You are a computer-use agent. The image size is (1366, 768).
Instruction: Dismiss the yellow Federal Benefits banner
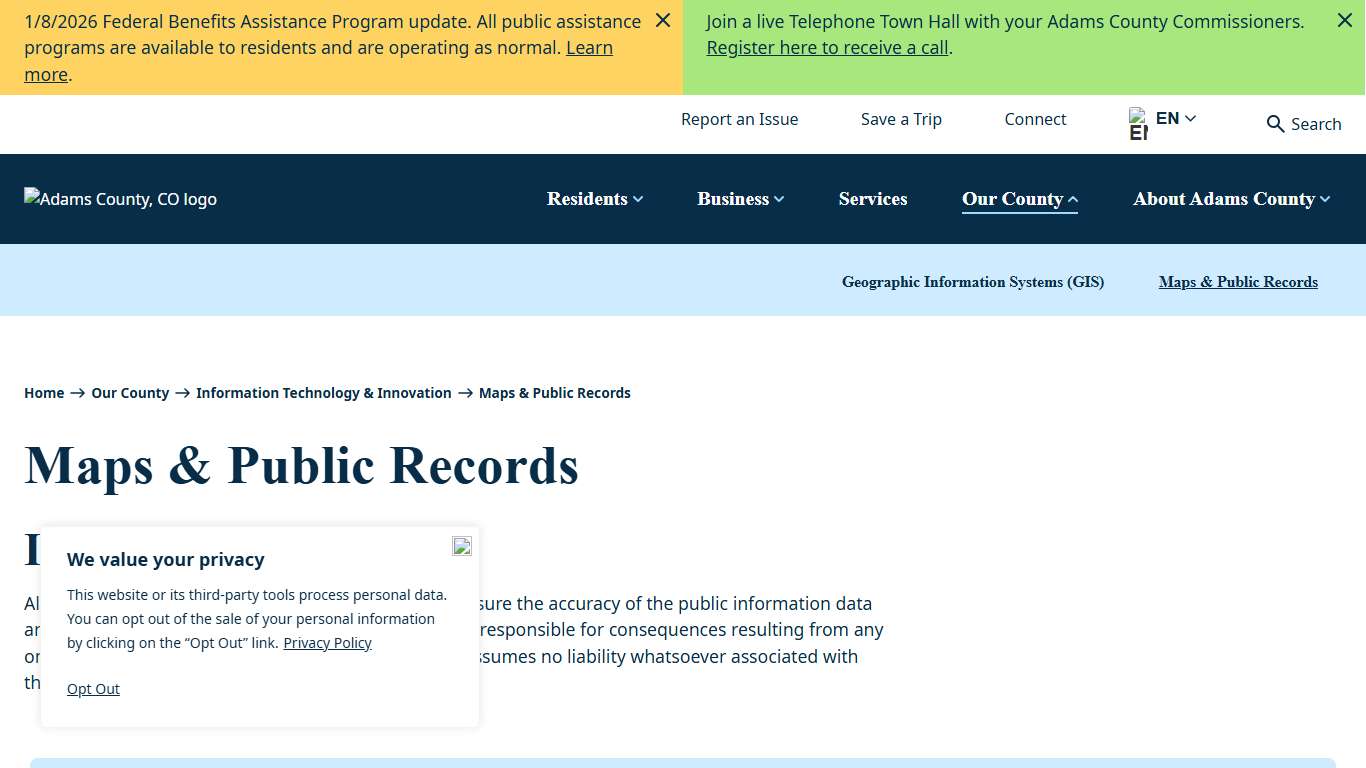tap(662, 20)
